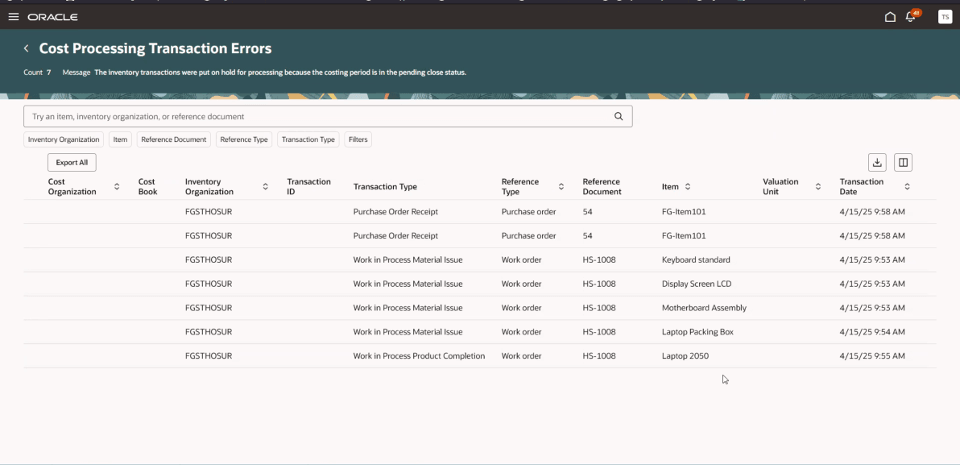Download table using the download icon
This screenshot has height=465, width=960.
pyautogui.click(x=877, y=162)
